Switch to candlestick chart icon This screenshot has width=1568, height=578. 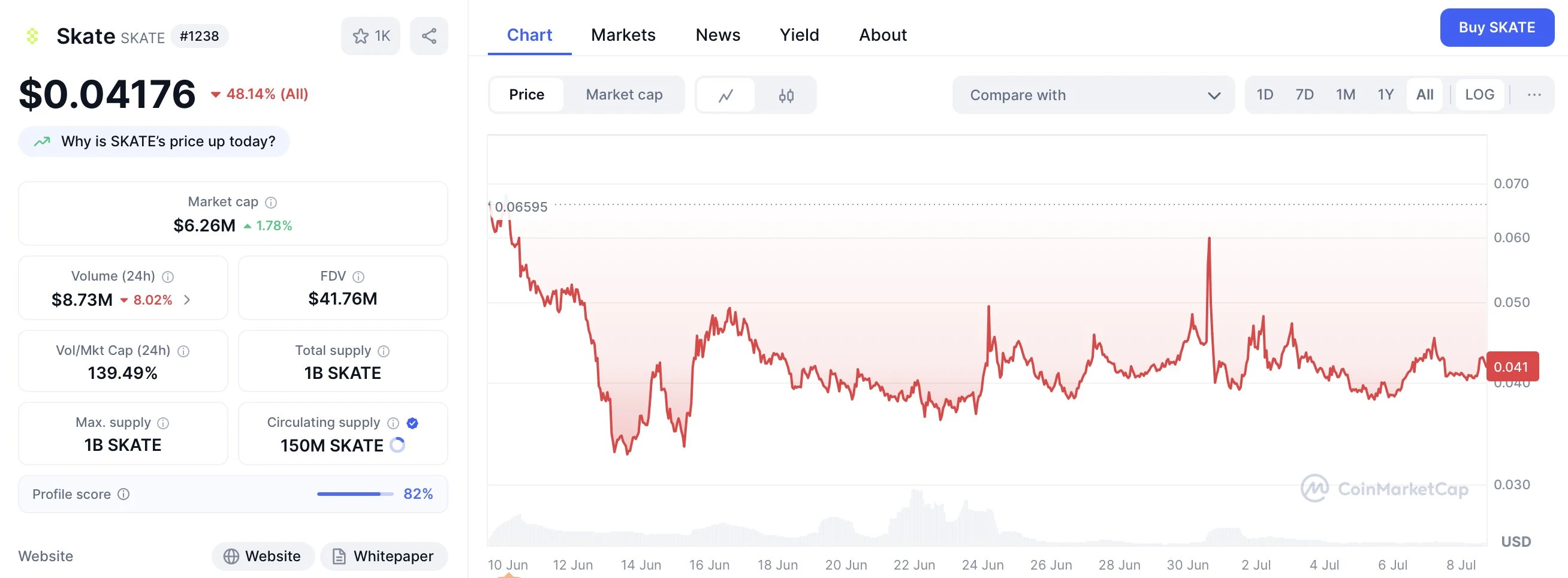[786, 95]
